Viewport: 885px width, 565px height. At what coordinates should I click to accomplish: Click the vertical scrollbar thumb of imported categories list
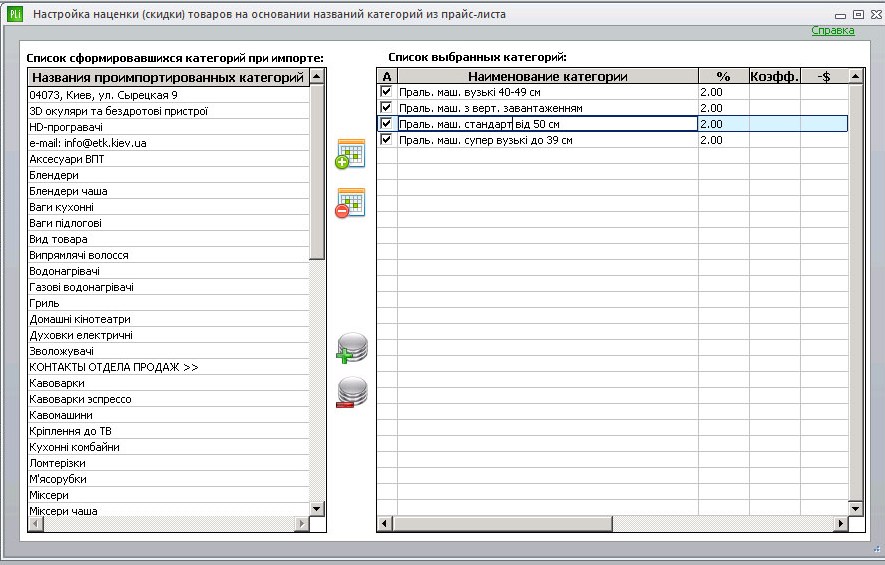(317, 172)
